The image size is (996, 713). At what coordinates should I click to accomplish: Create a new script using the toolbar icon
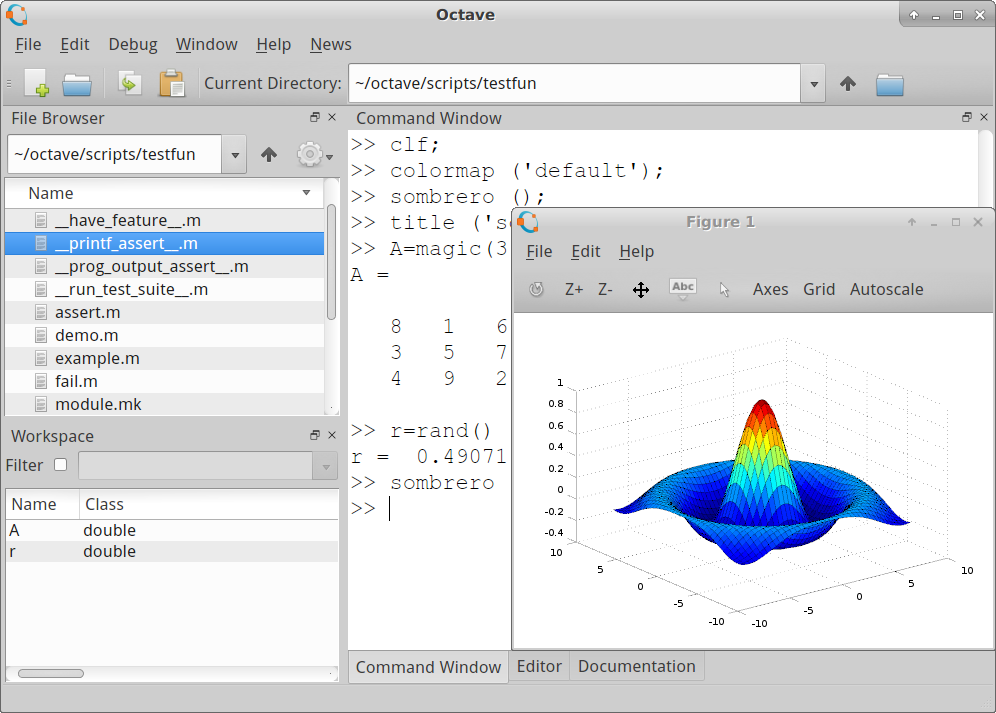37,83
